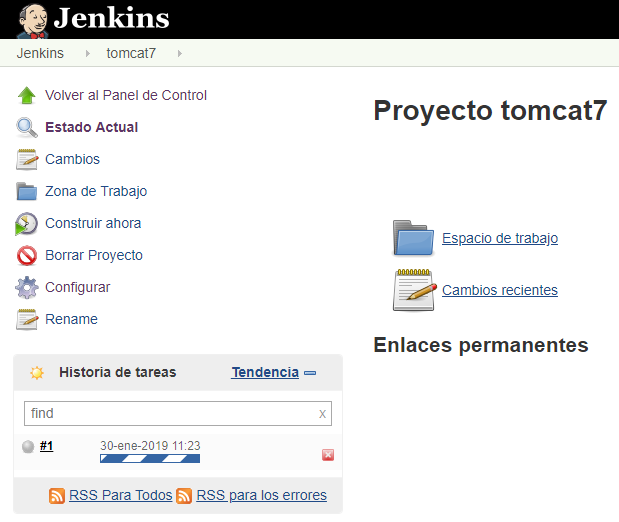Click the folder icon beside Zona de Trabajo
Screen dimensions: 619x522
[x=26, y=191]
